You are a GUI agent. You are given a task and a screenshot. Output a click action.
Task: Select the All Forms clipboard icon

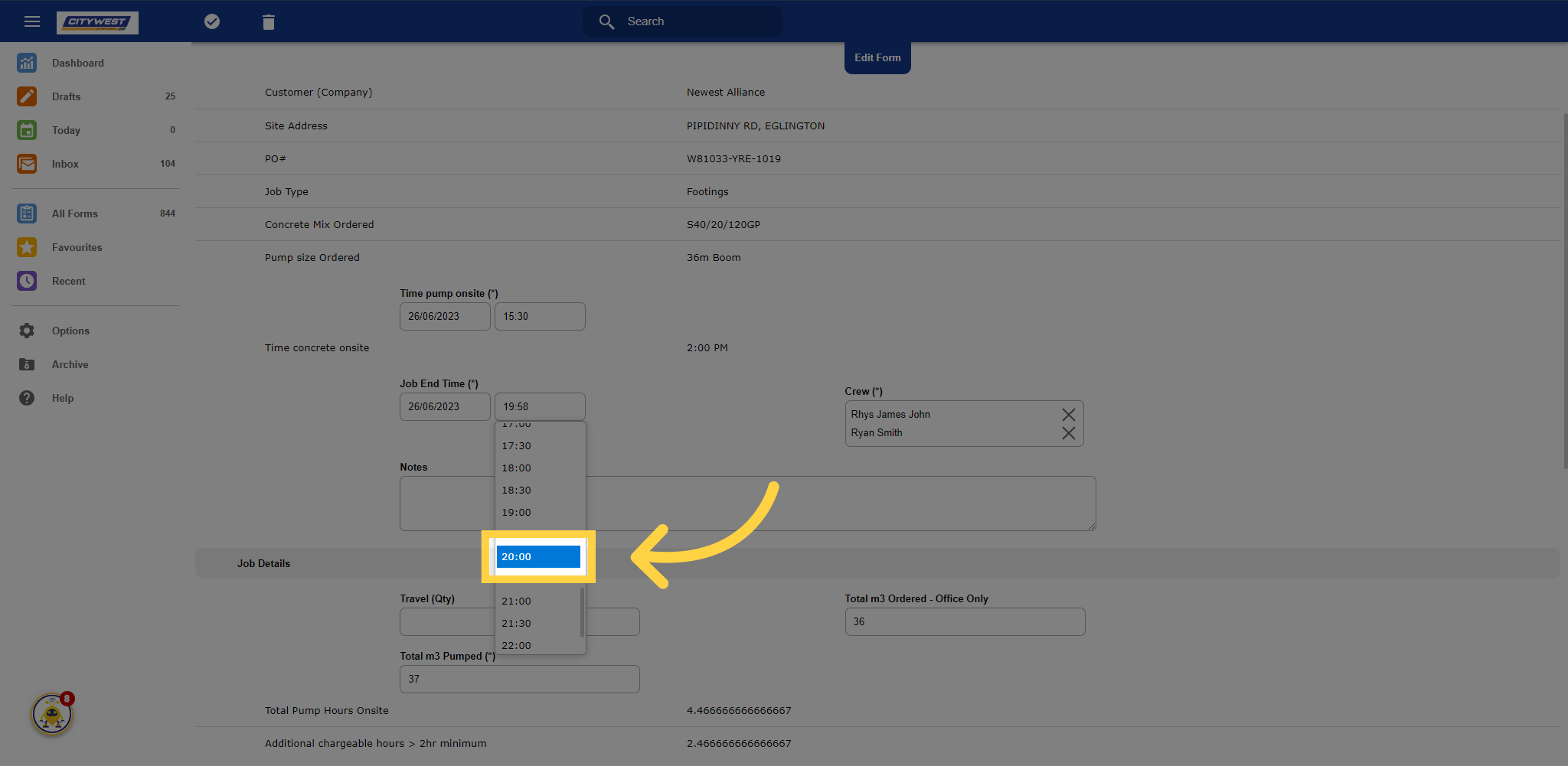coord(27,214)
